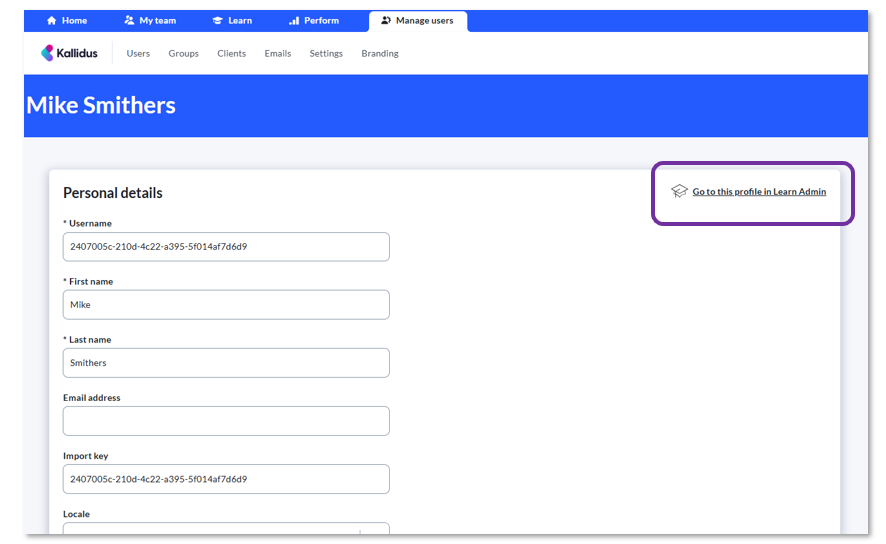Image resolution: width=886 pixels, height=544 pixels.
Task: Open the Clients menu item
Action: (x=231, y=54)
